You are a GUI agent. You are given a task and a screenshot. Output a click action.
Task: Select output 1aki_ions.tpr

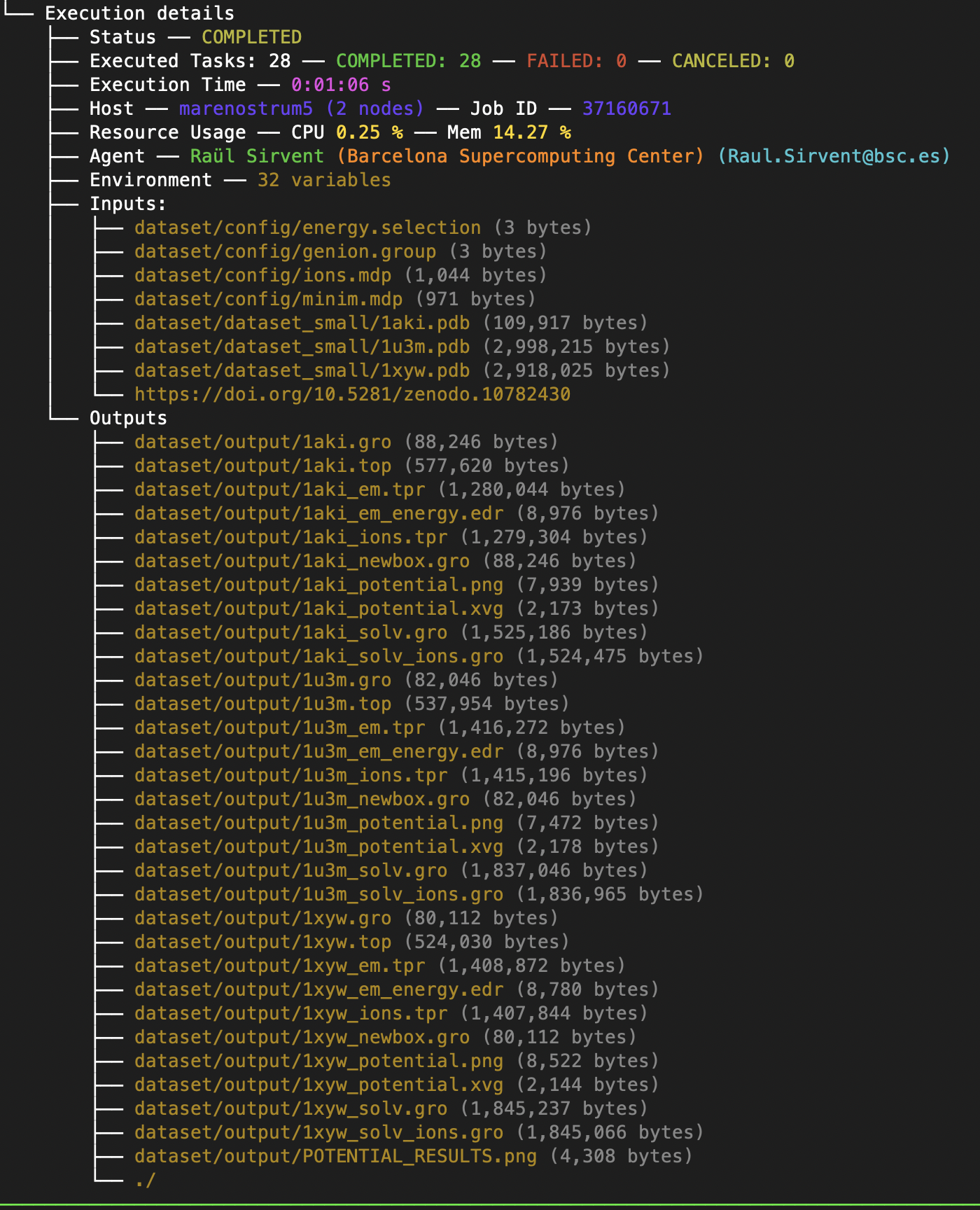click(x=290, y=537)
